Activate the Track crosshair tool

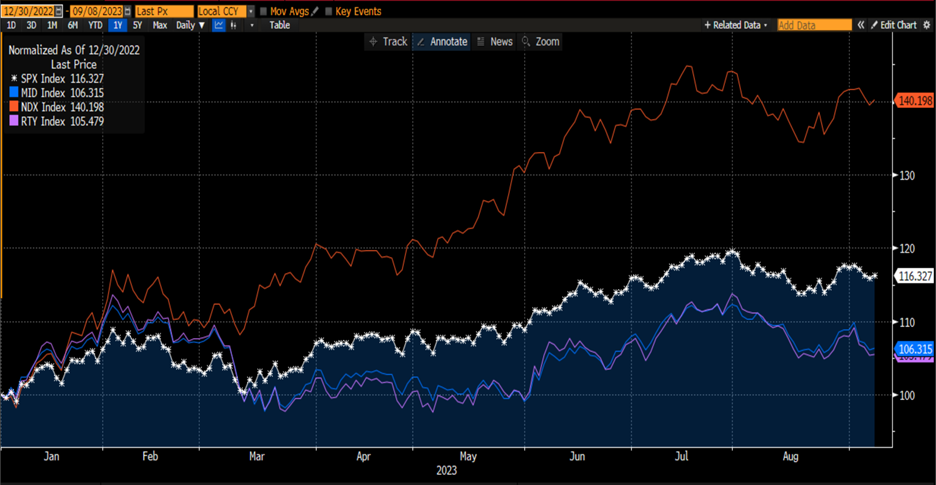click(388, 41)
